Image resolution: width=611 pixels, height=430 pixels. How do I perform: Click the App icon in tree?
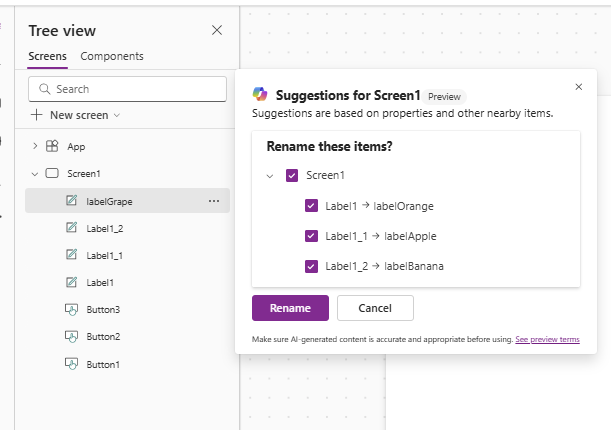[52, 146]
